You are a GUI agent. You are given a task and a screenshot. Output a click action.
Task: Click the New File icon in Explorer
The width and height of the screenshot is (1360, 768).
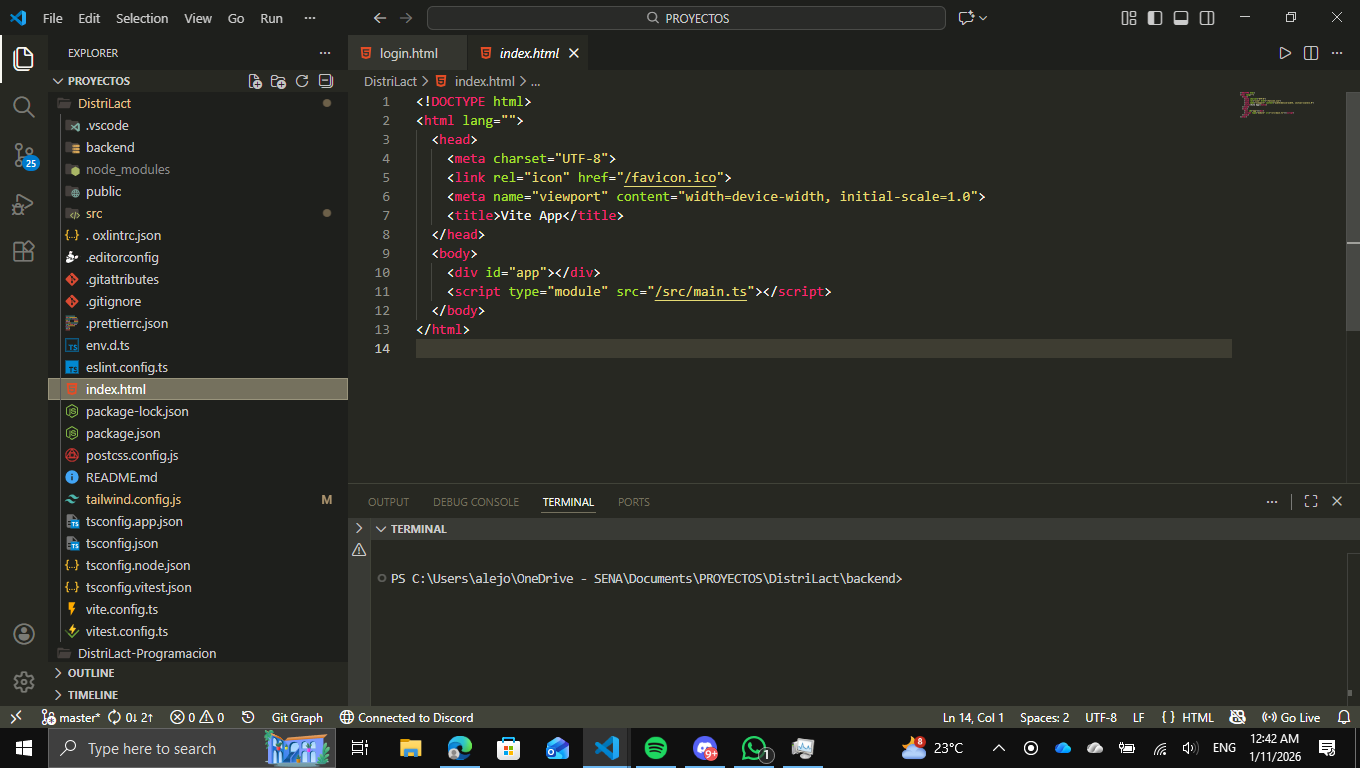pyautogui.click(x=255, y=81)
